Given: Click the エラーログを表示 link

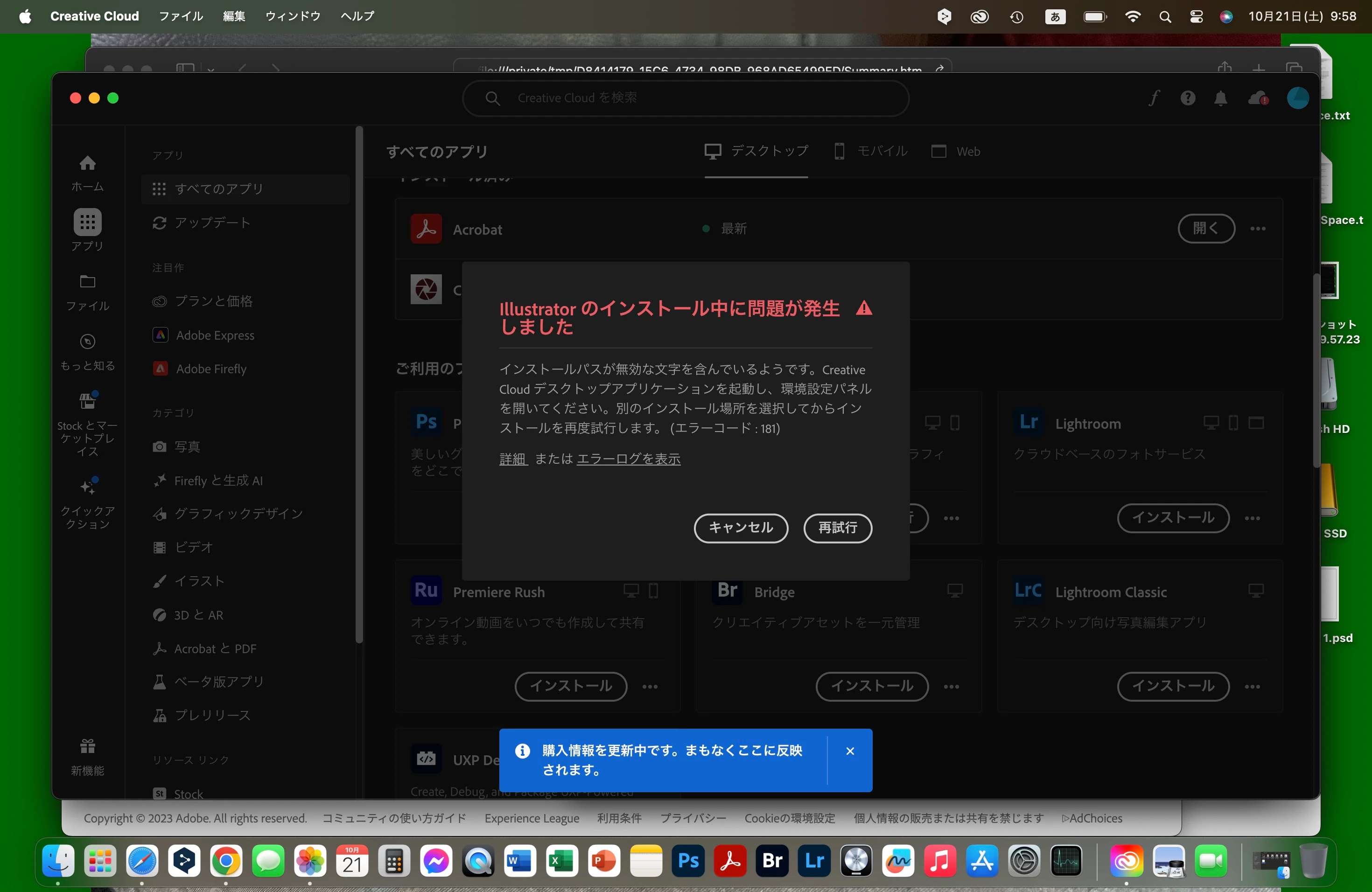Looking at the screenshot, I should pyautogui.click(x=628, y=459).
